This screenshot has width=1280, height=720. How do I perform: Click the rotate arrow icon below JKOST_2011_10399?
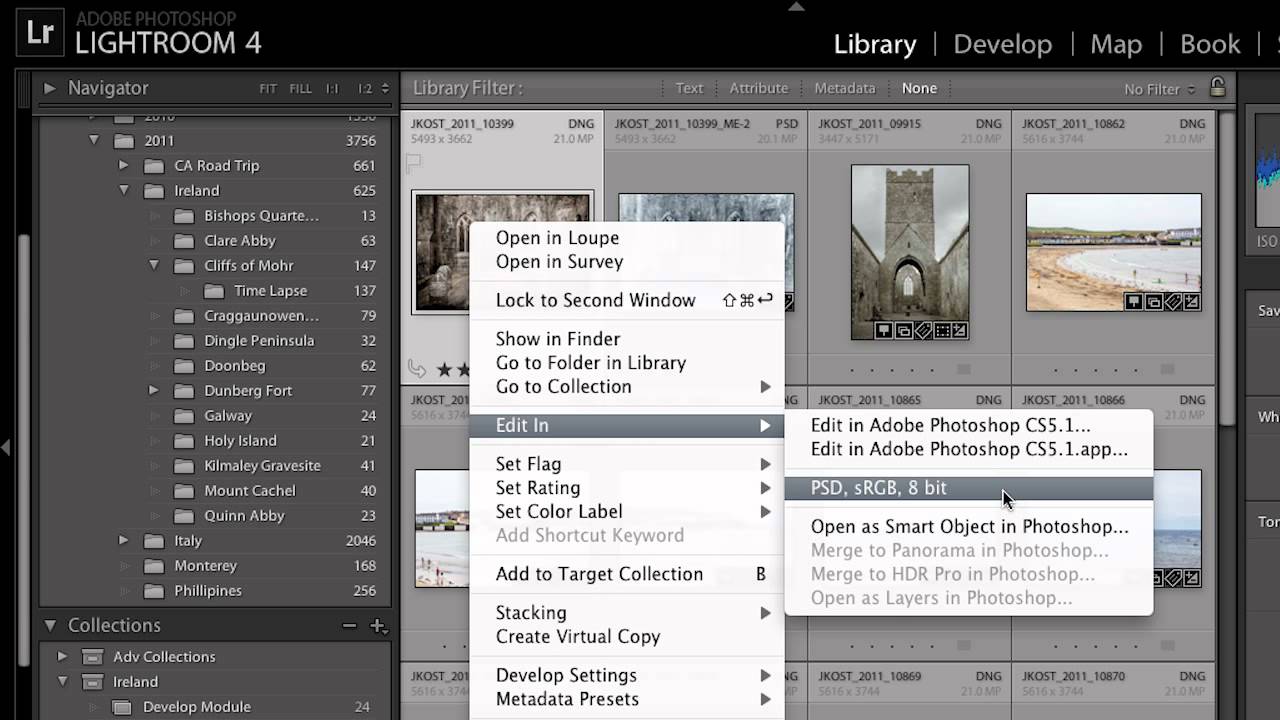(417, 369)
